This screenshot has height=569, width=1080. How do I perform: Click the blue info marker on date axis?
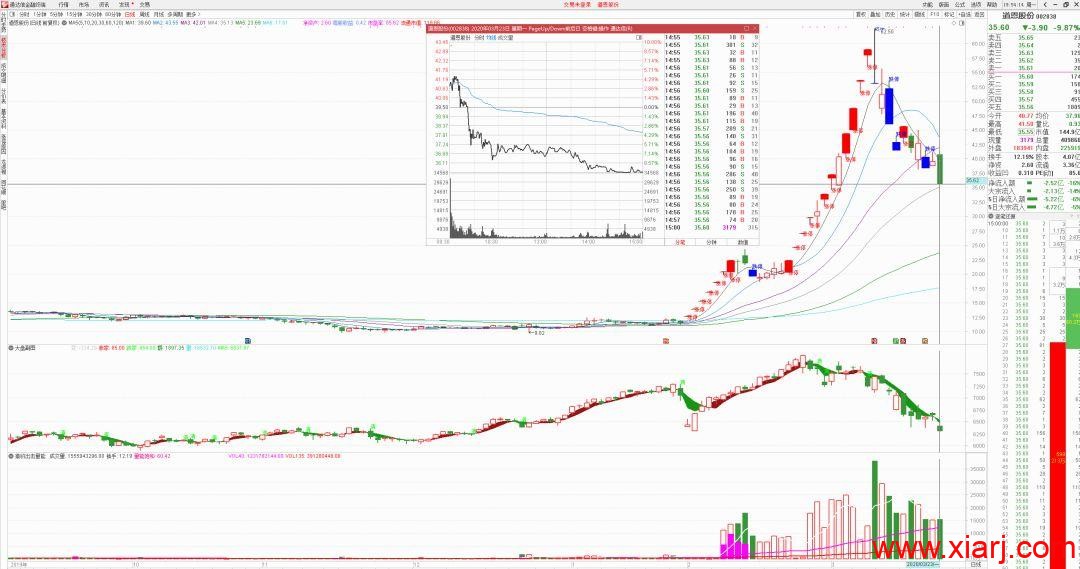coord(248,340)
